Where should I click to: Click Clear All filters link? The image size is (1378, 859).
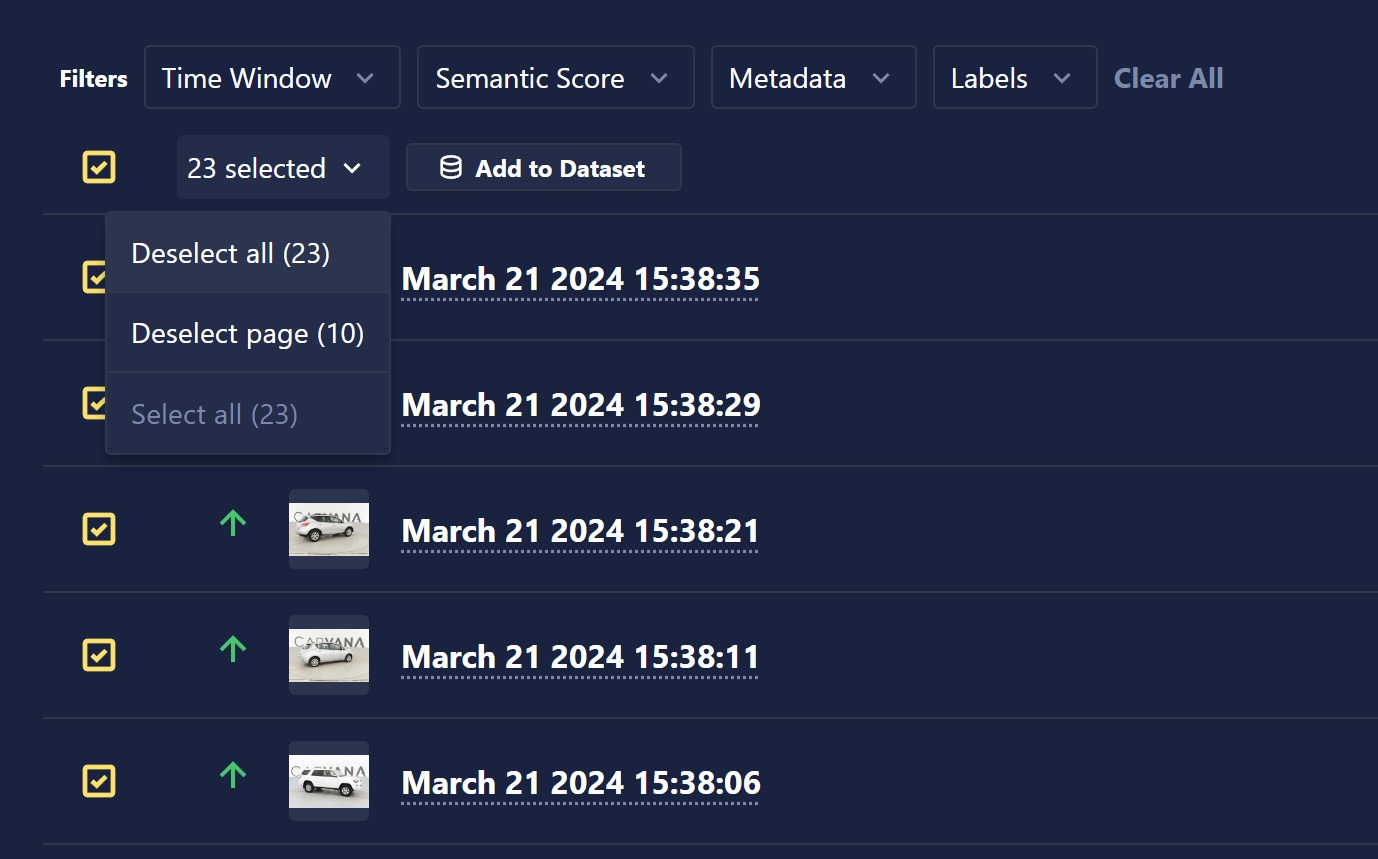tap(1168, 78)
